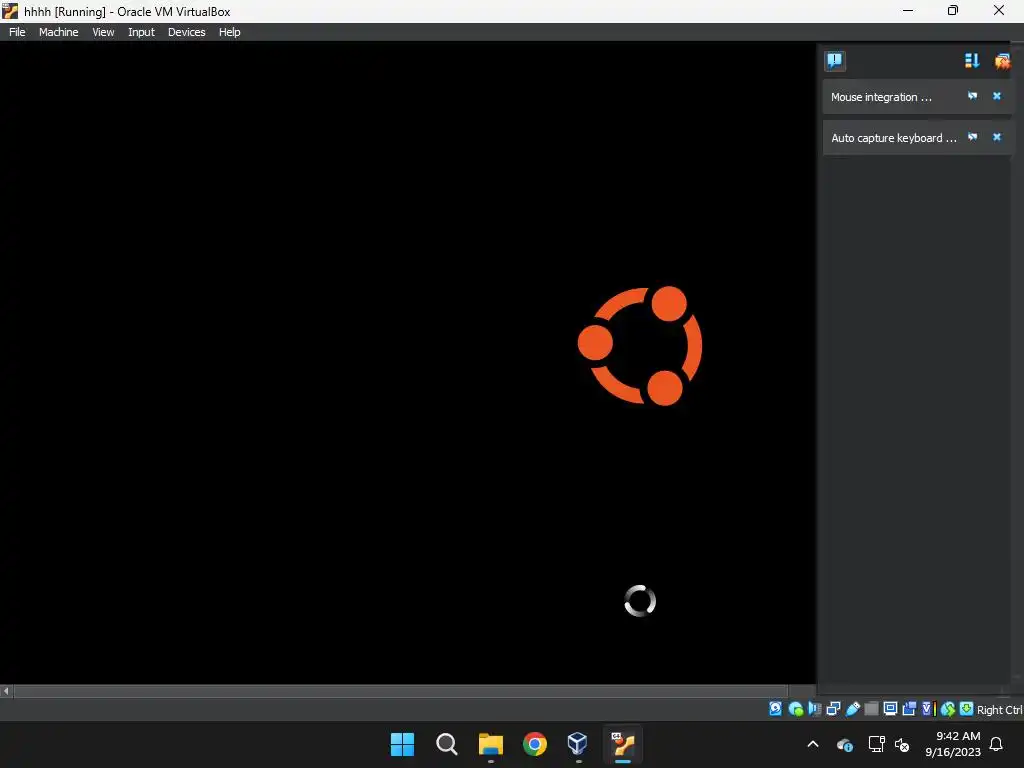
Task: Click the network display tray icon
Action: click(x=876, y=744)
